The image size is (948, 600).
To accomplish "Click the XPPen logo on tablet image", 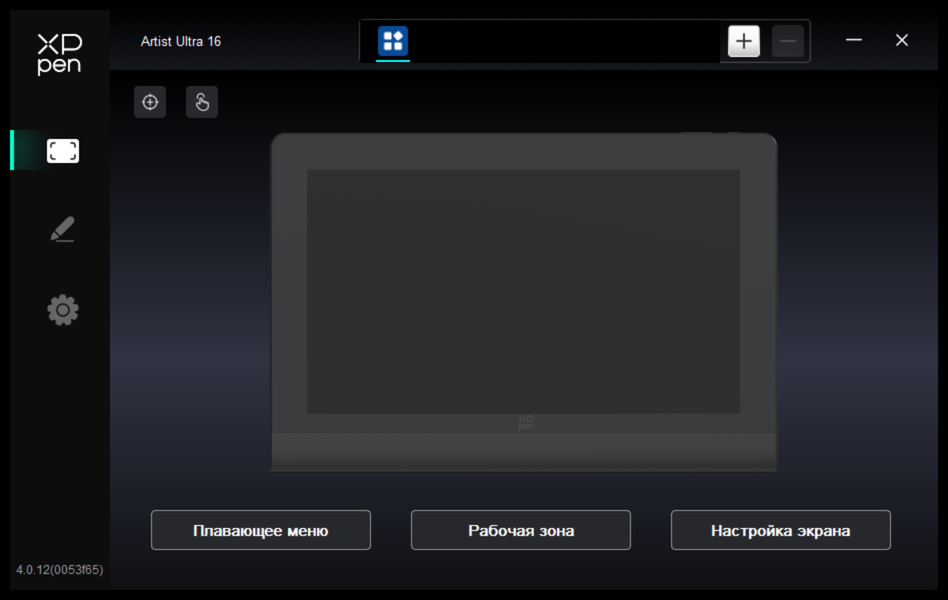I will point(526,422).
